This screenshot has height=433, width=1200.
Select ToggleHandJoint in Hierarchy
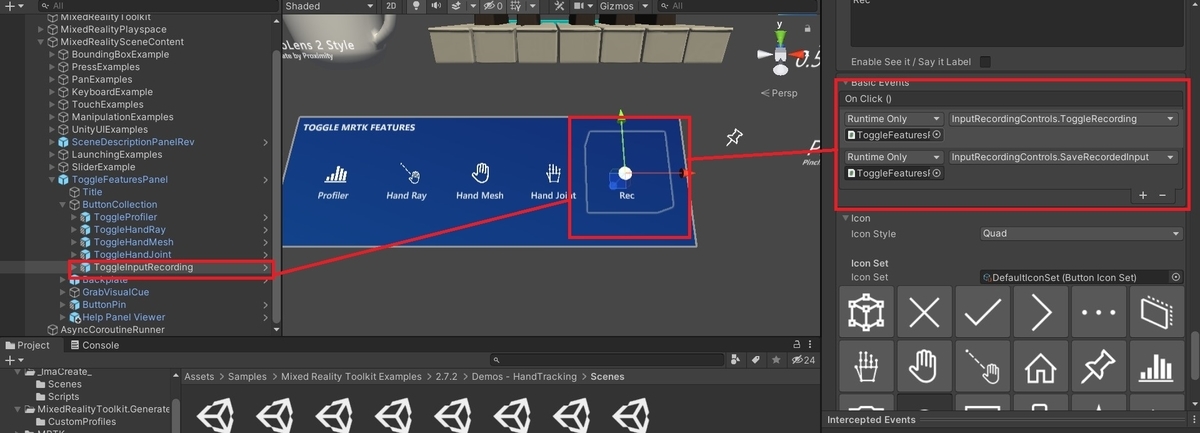[133, 255]
